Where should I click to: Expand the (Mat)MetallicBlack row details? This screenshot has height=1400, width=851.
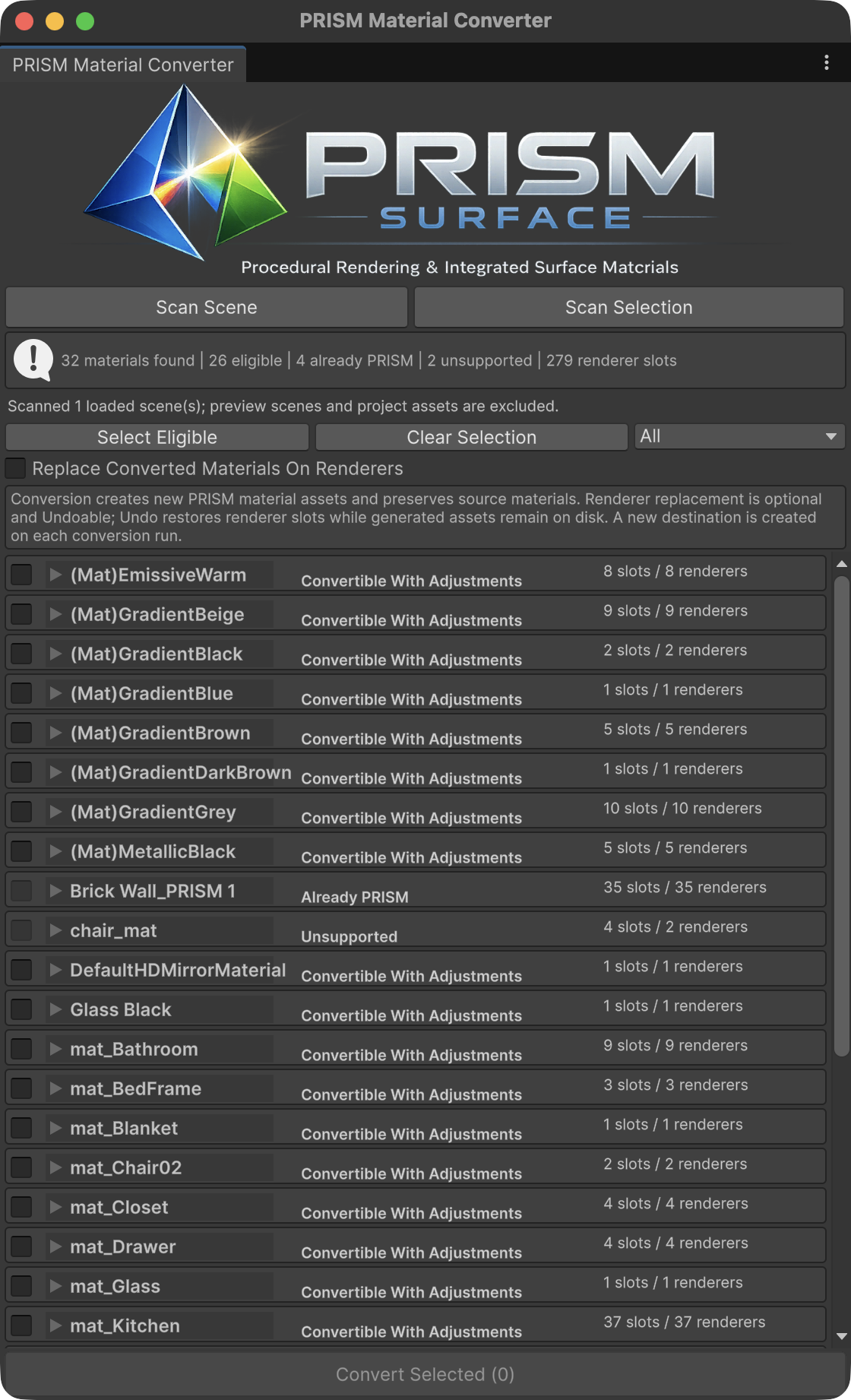(55, 851)
